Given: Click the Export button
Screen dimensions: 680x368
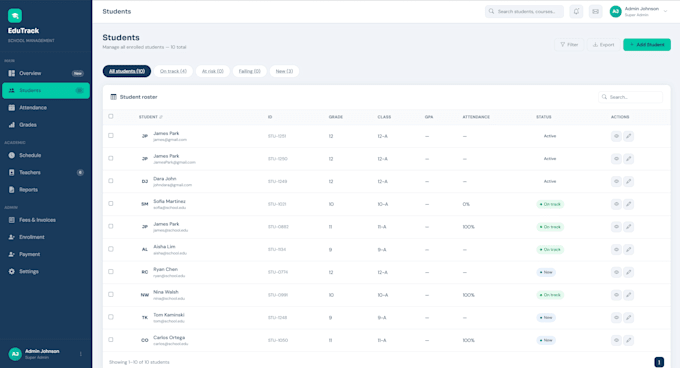Looking at the screenshot, I should (603, 45).
